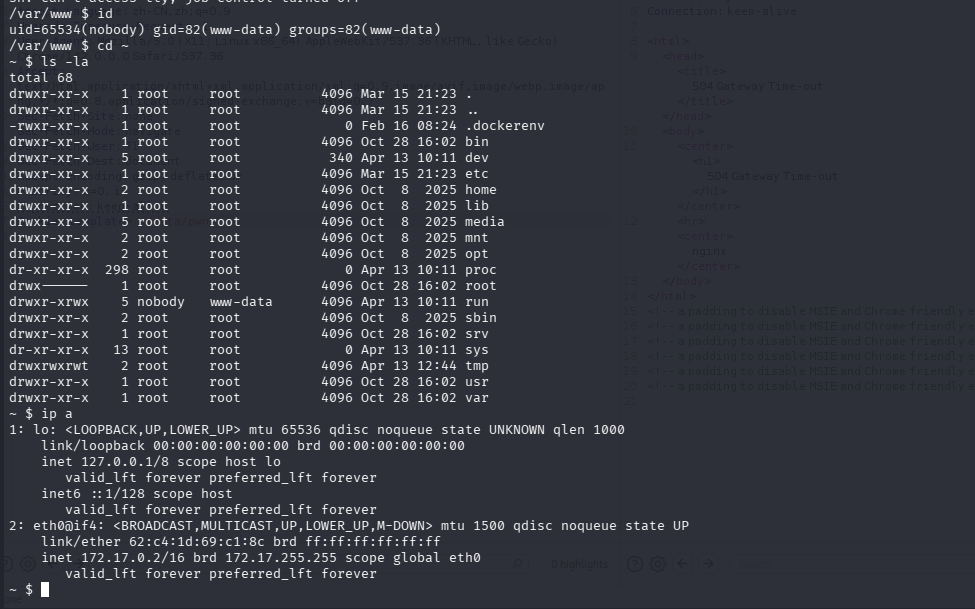Click the "tmp" directory name in listing
Image resolution: width=975 pixels, height=609 pixels.
point(477,366)
